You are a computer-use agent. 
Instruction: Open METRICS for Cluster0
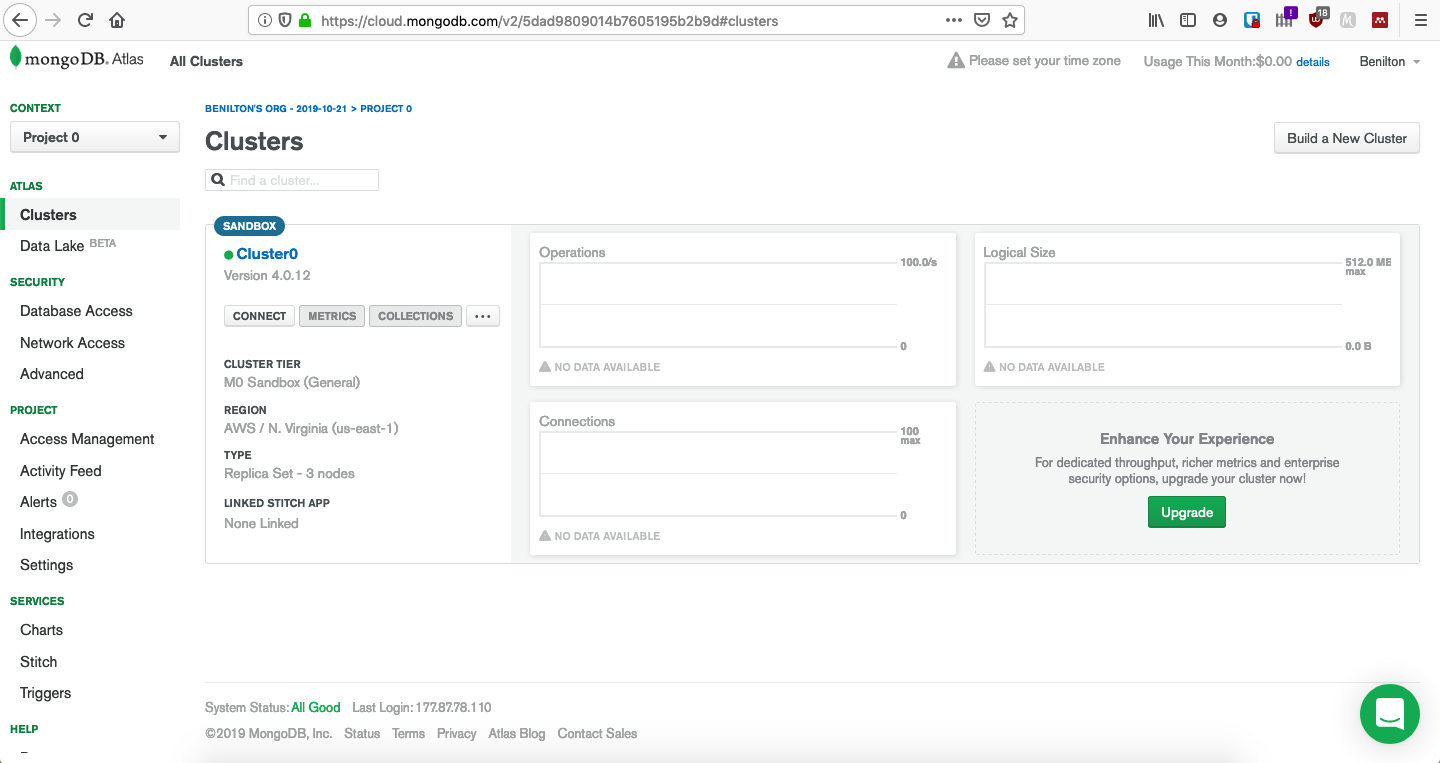(332, 316)
